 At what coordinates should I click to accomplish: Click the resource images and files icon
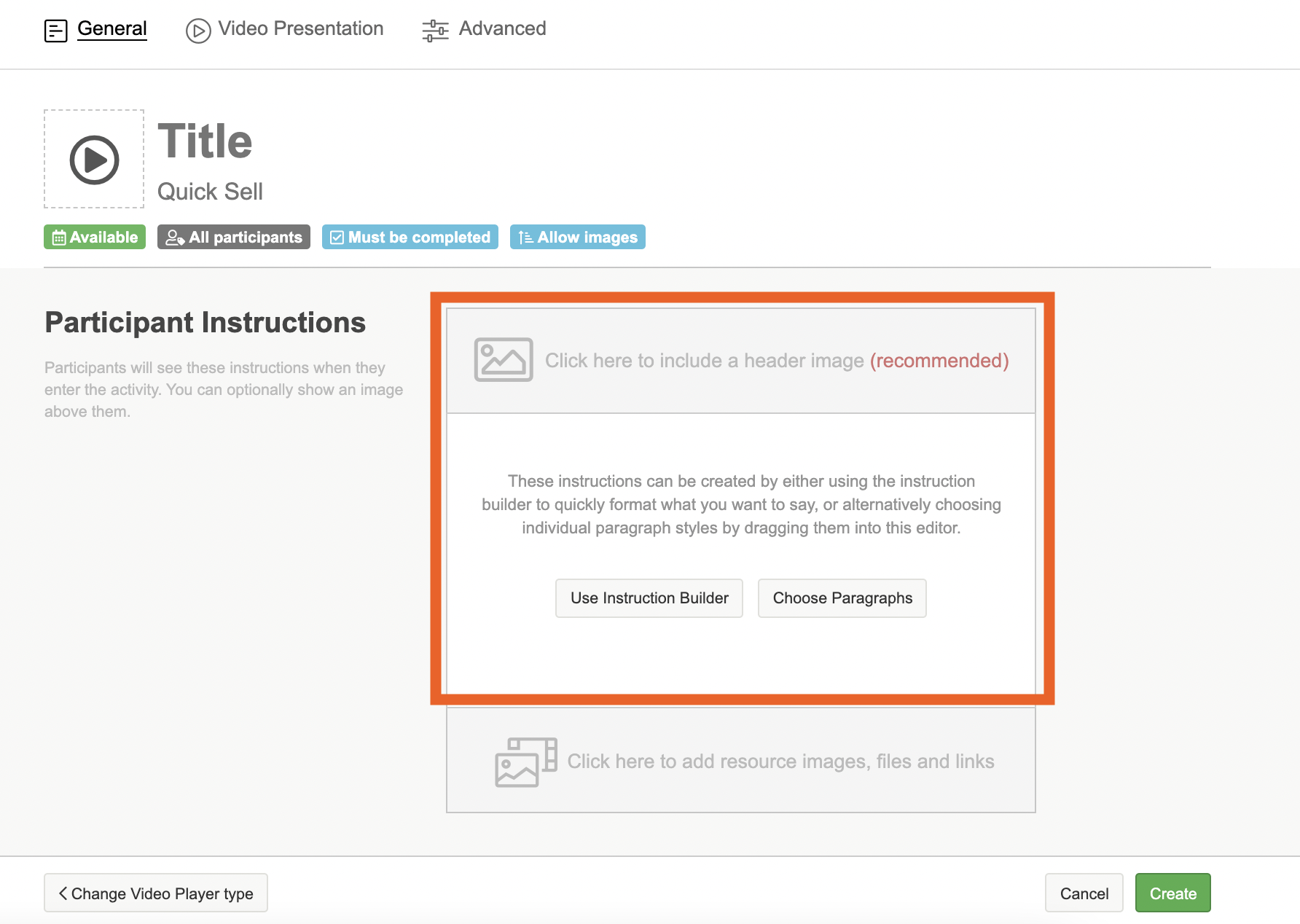pos(525,761)
